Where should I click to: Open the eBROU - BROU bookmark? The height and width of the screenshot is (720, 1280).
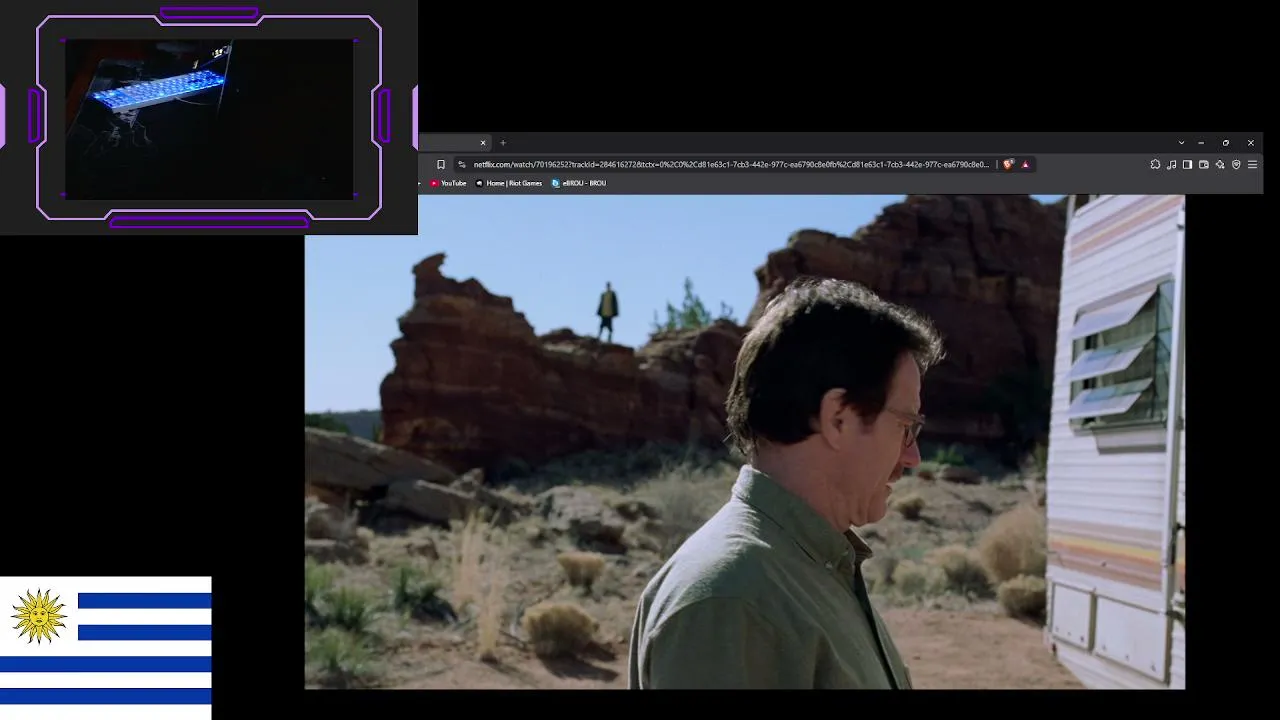pyautogui.click(x=579, y=183)
